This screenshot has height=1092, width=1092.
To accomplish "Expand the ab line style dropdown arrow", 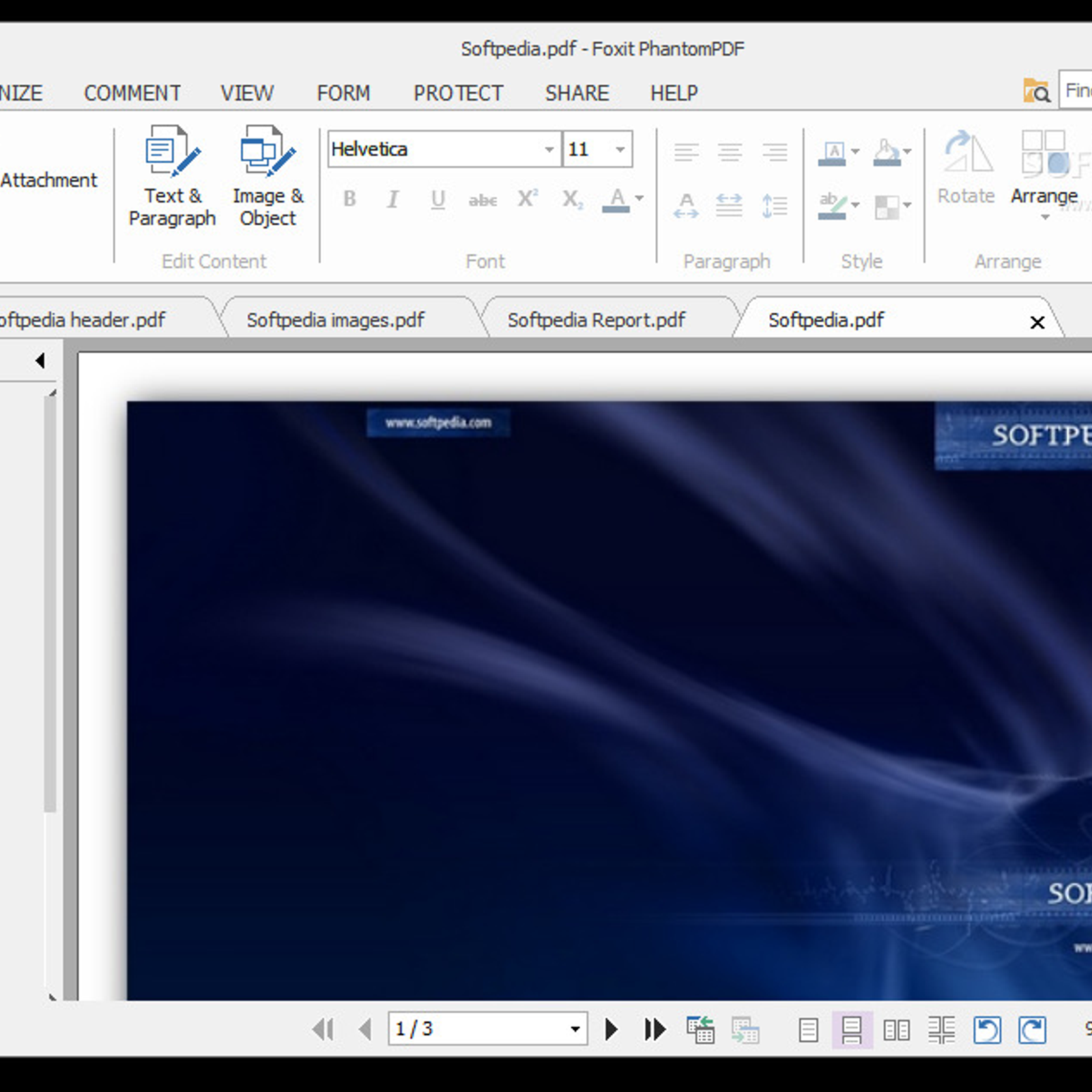I will pos(855,205).
